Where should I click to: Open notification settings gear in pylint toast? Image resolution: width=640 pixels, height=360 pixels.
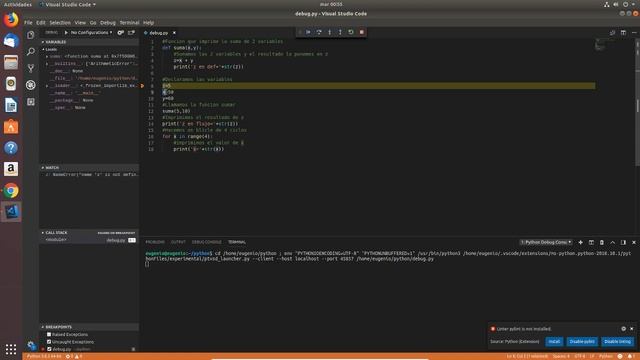click(623, 329)
